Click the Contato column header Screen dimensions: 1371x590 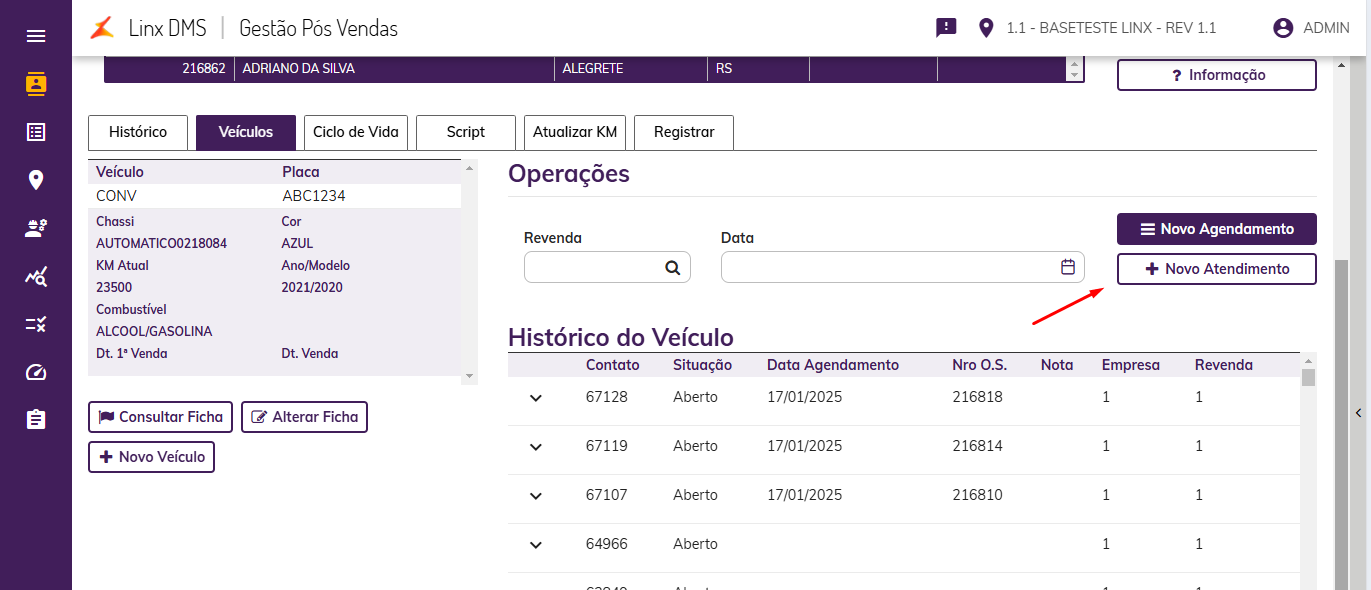pyautogui.click(x=613, y=365)
